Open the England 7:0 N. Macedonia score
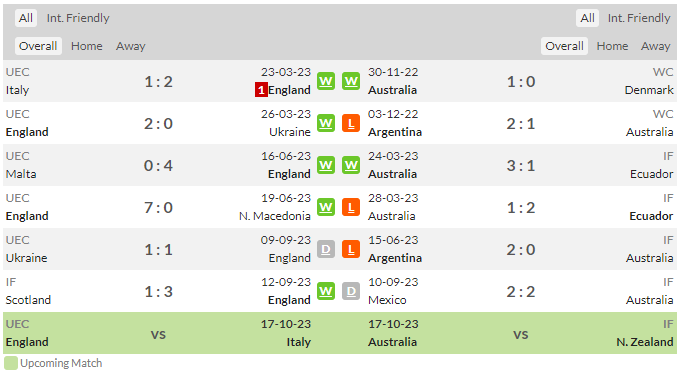 pos(158,208)
